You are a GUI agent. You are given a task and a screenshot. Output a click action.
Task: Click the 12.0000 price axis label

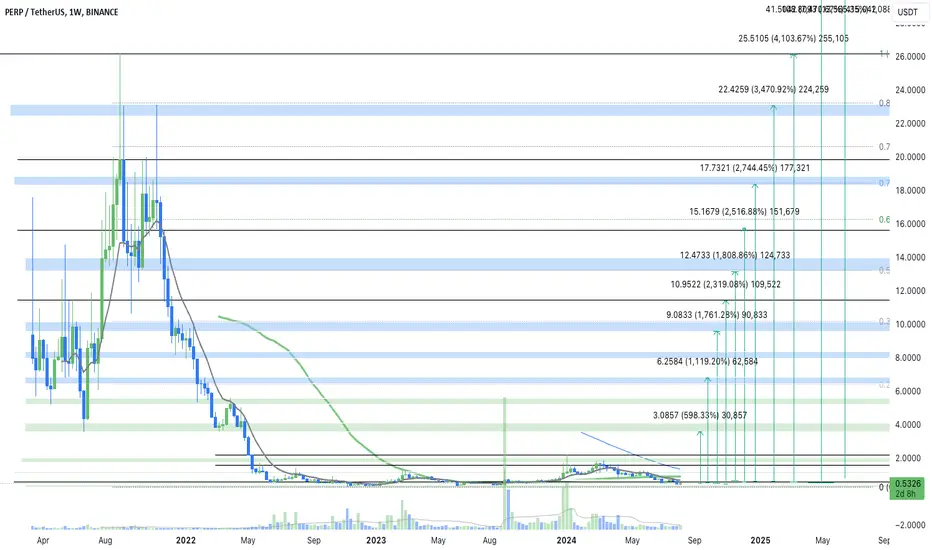(909, 291)
